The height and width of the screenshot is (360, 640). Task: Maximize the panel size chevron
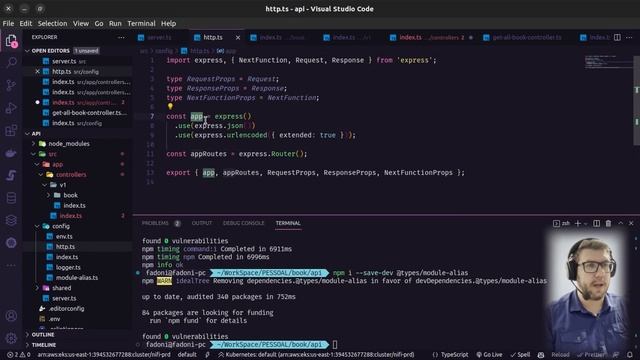[620, 223]
